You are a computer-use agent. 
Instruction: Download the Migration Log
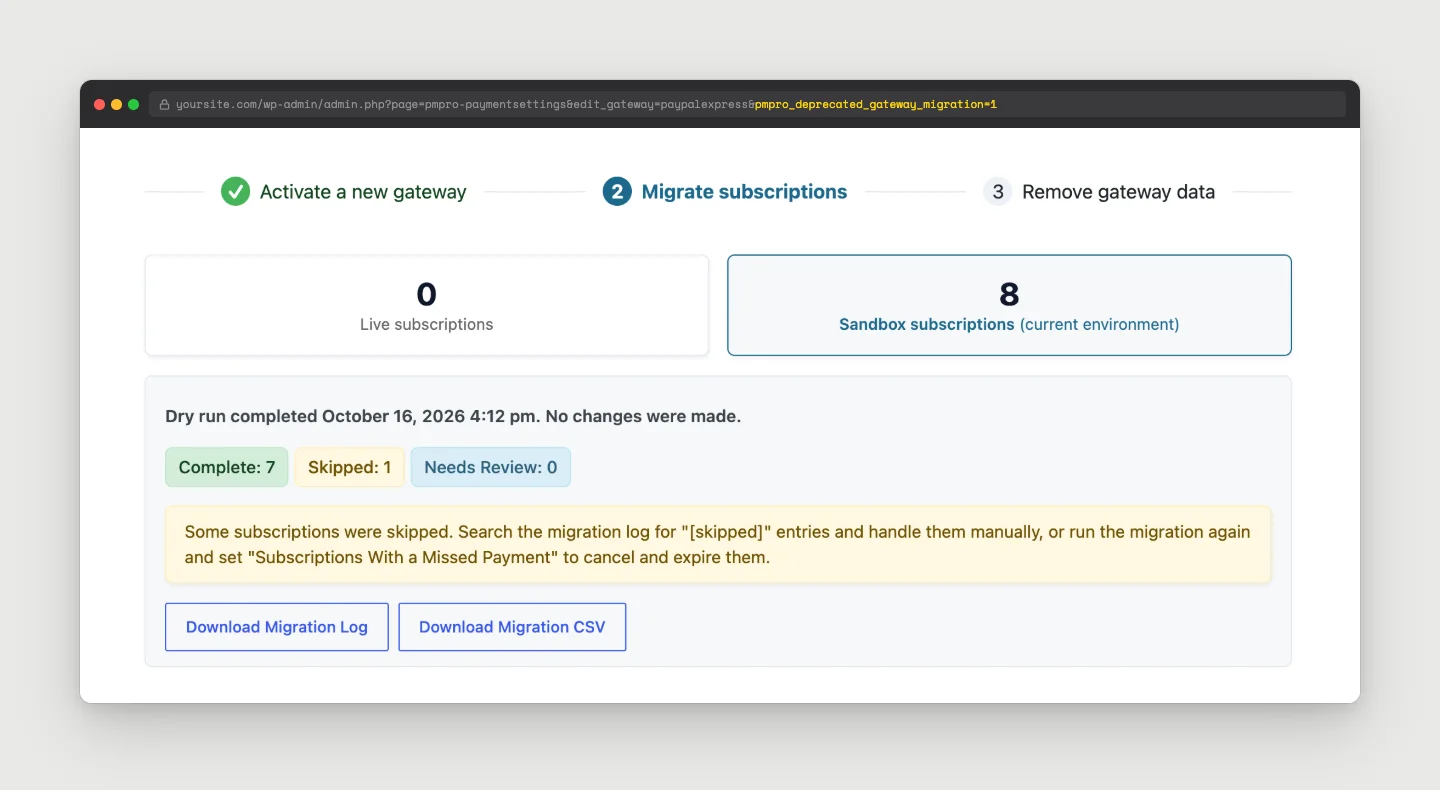tap(277, 627)
